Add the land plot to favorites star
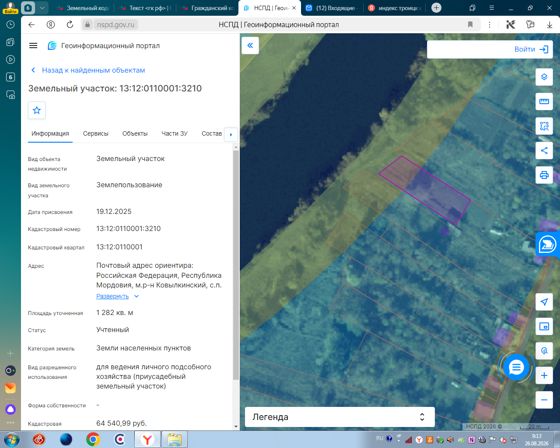 click(37, 110)
